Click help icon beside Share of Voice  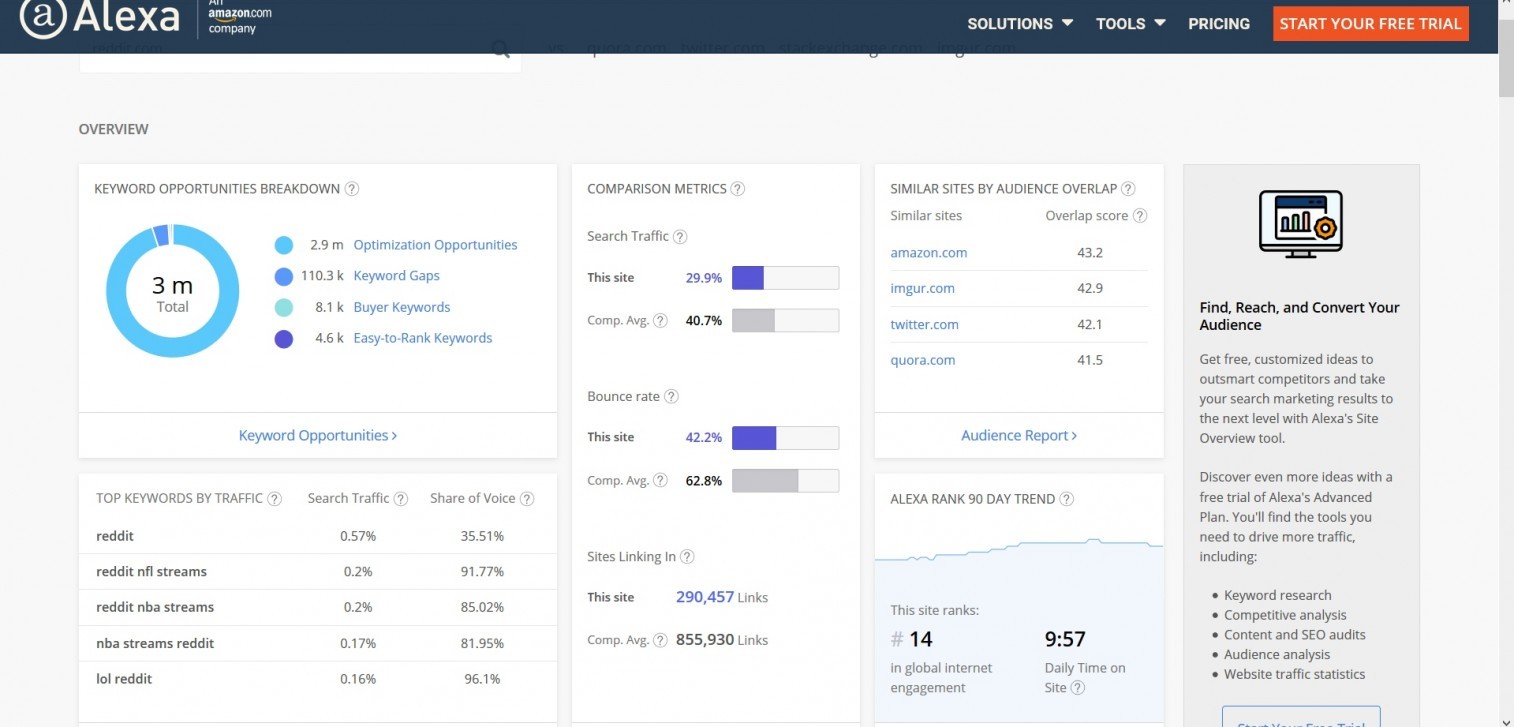click(x=527, y=499)
